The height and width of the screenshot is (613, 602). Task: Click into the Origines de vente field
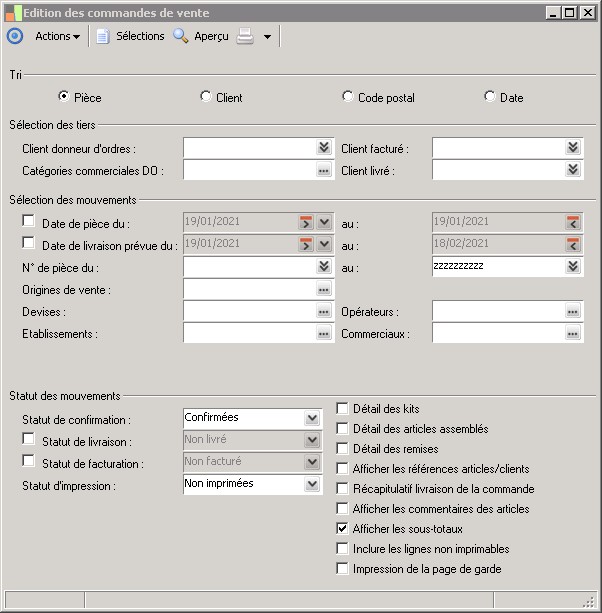click(250, 289)
